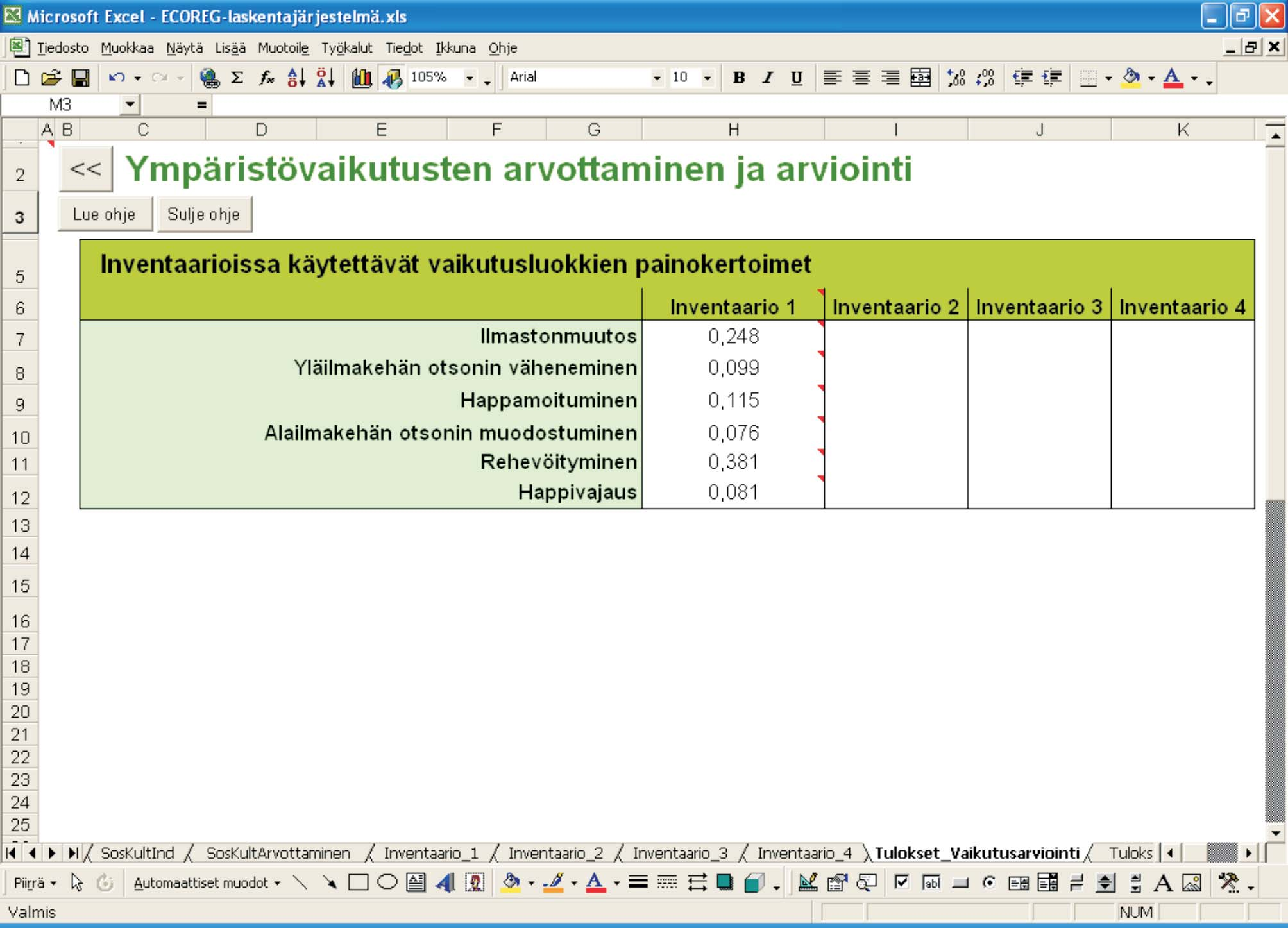Image resolution: width=1288 pixels, height=928 pixels.
Task: Open the Borders dropdown arrow
Action: [x=1108, y=78]
